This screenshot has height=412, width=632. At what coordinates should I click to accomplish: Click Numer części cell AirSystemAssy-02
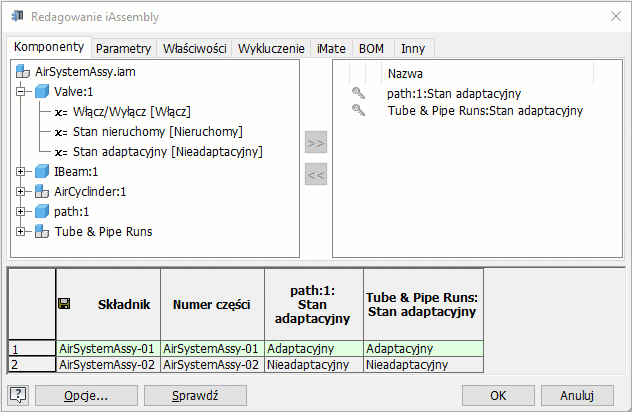(x=212, y=364)
